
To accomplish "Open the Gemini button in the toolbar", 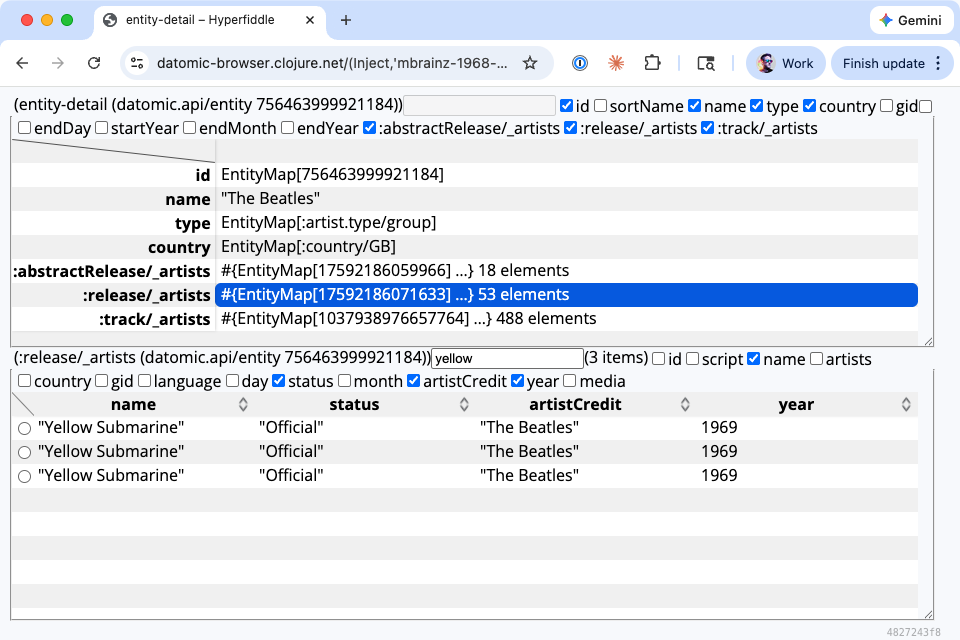I will [911, 20].
